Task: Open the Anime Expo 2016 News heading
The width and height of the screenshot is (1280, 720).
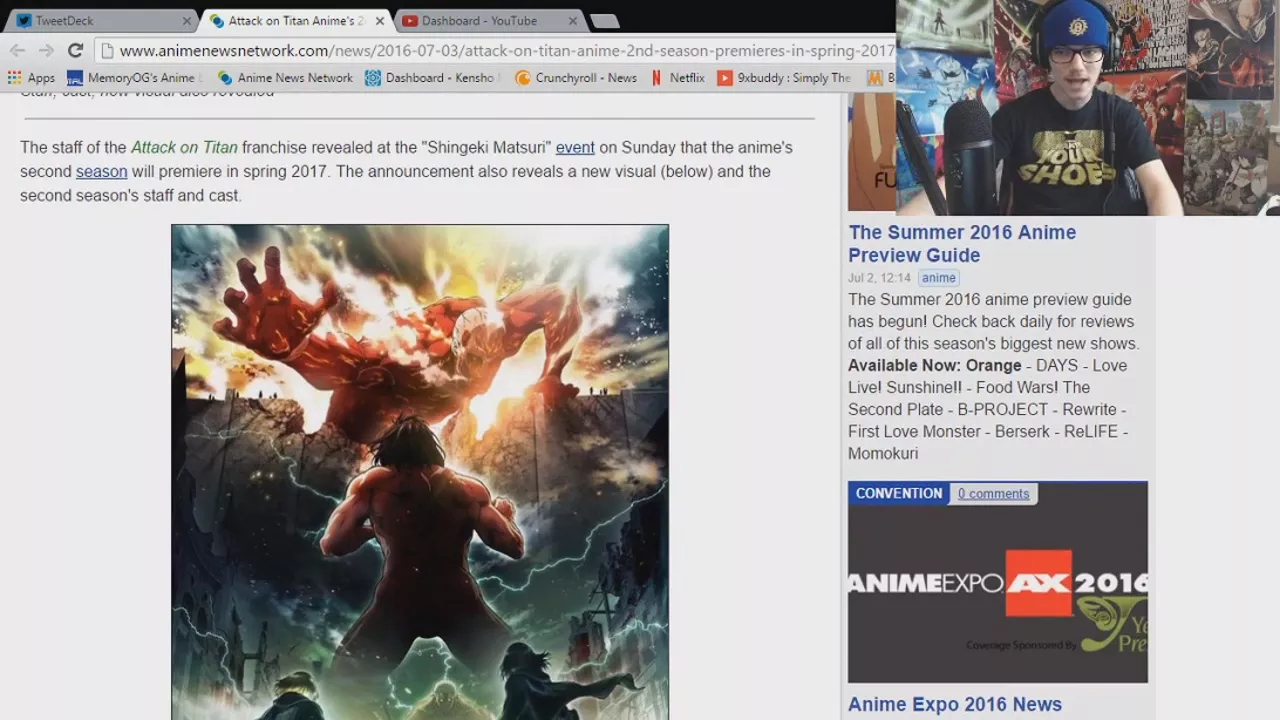Action: (x=955, y=704)
